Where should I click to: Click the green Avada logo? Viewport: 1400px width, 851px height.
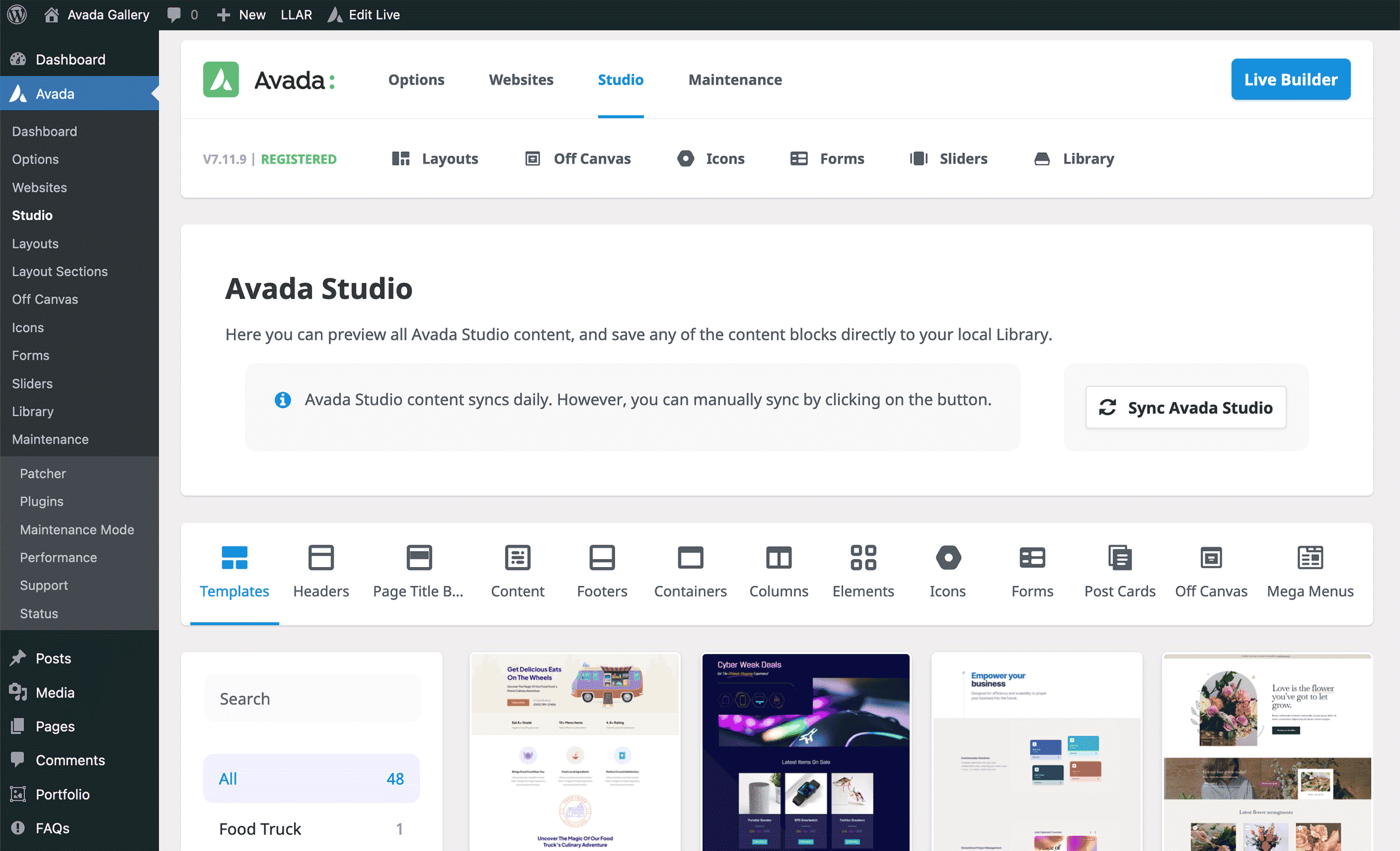(x=221, y=80)
